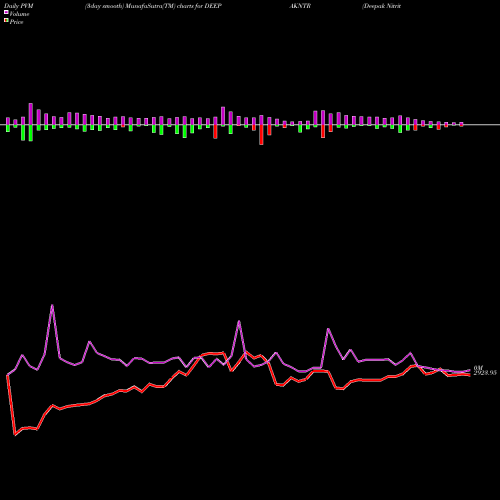Click the '(Deepak Nitrit' company name text

click(381, 6)
